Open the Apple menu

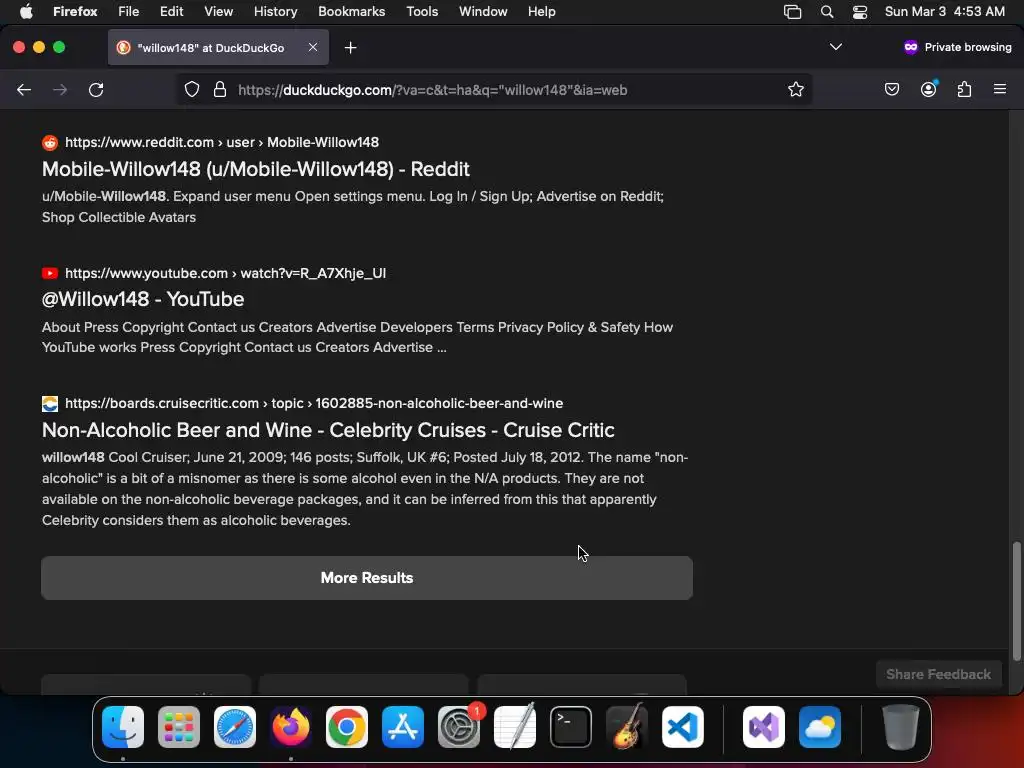pos(26,11)
